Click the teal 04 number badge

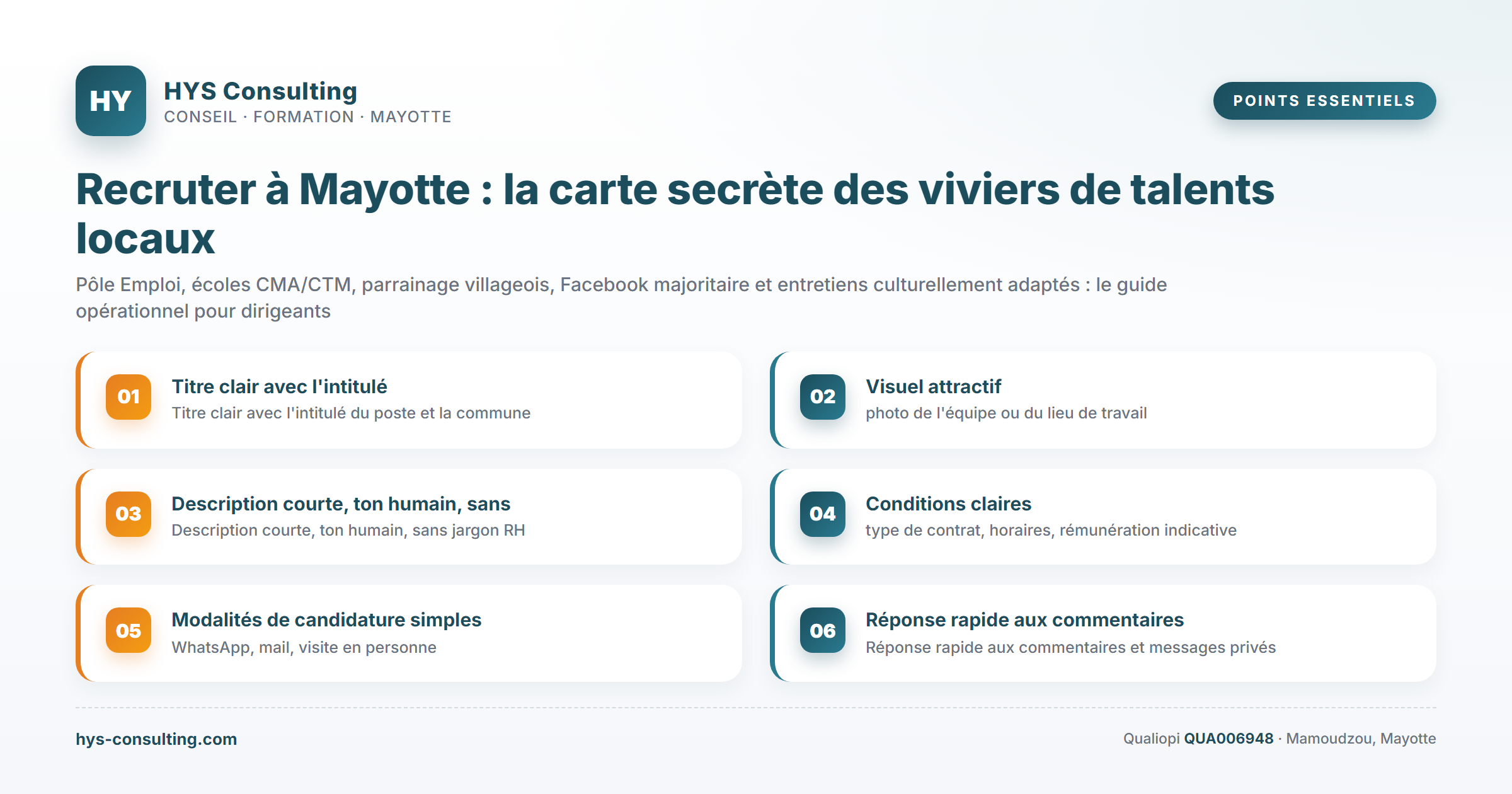pyautogui.click(x=823, y=514)
